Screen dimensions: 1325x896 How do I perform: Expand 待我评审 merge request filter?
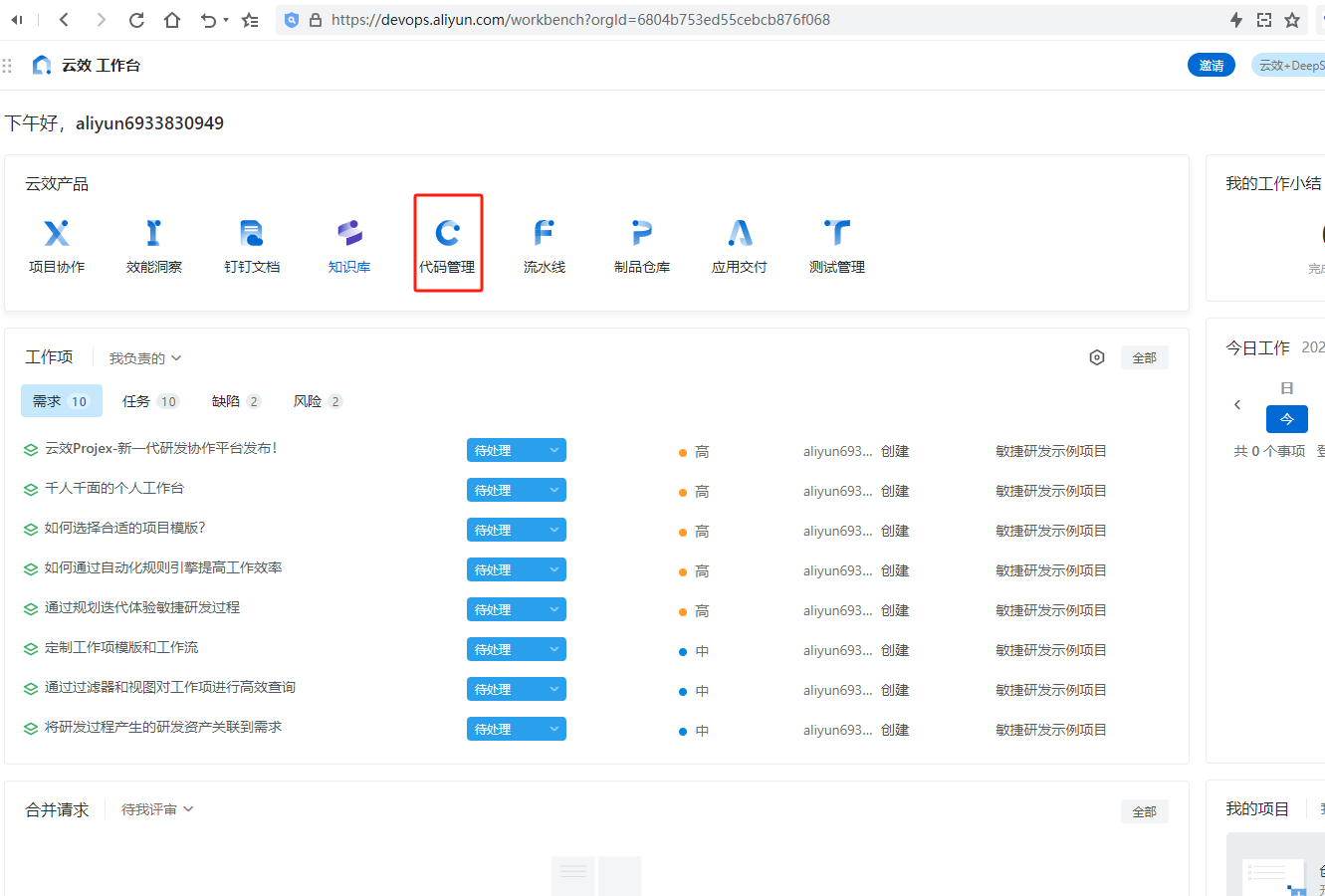tap(157, 810)
